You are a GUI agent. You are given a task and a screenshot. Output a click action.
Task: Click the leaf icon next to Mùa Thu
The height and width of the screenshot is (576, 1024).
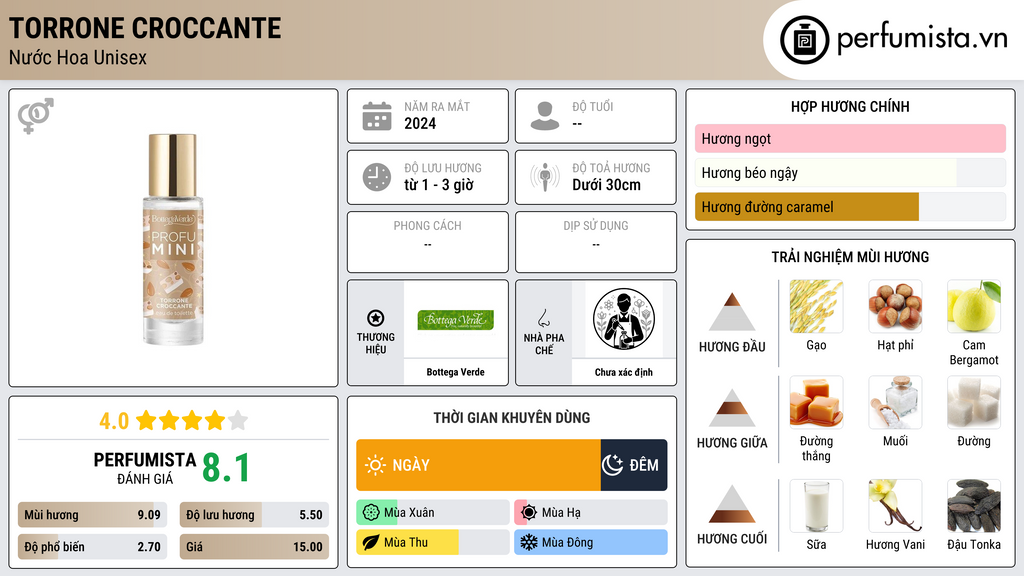pos(371,542)
